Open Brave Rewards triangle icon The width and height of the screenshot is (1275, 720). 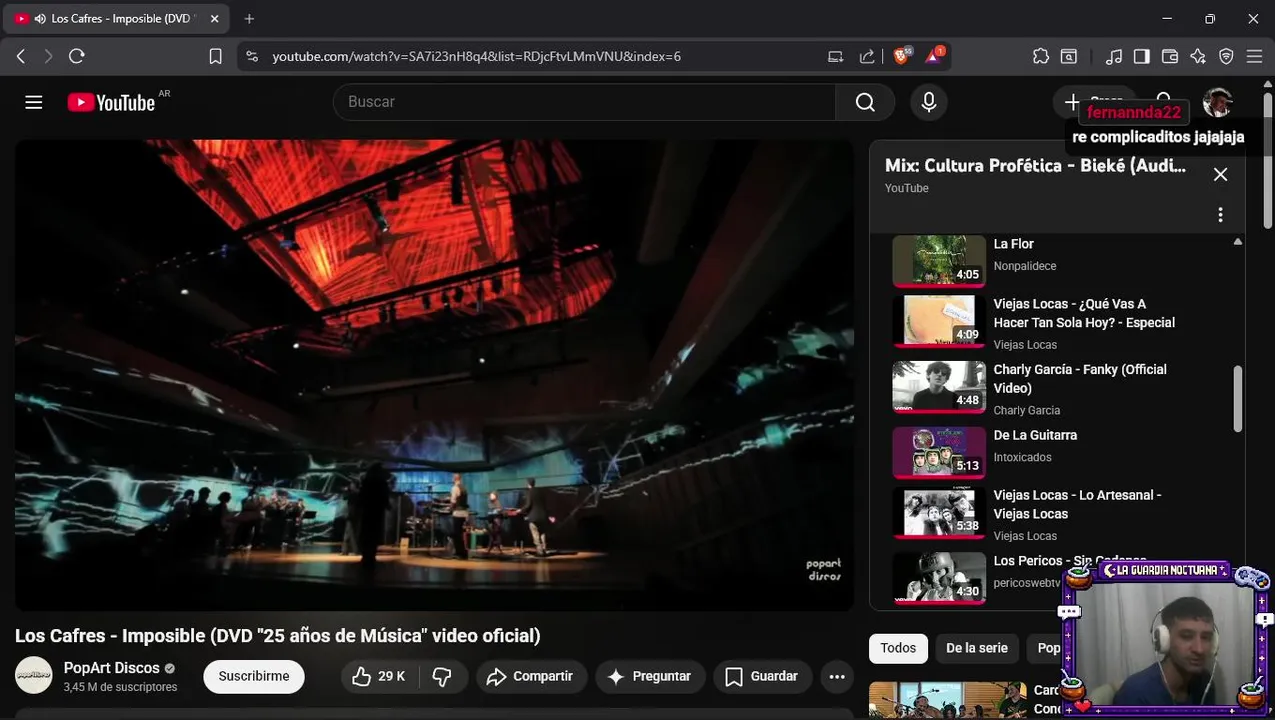coord(934,56)
